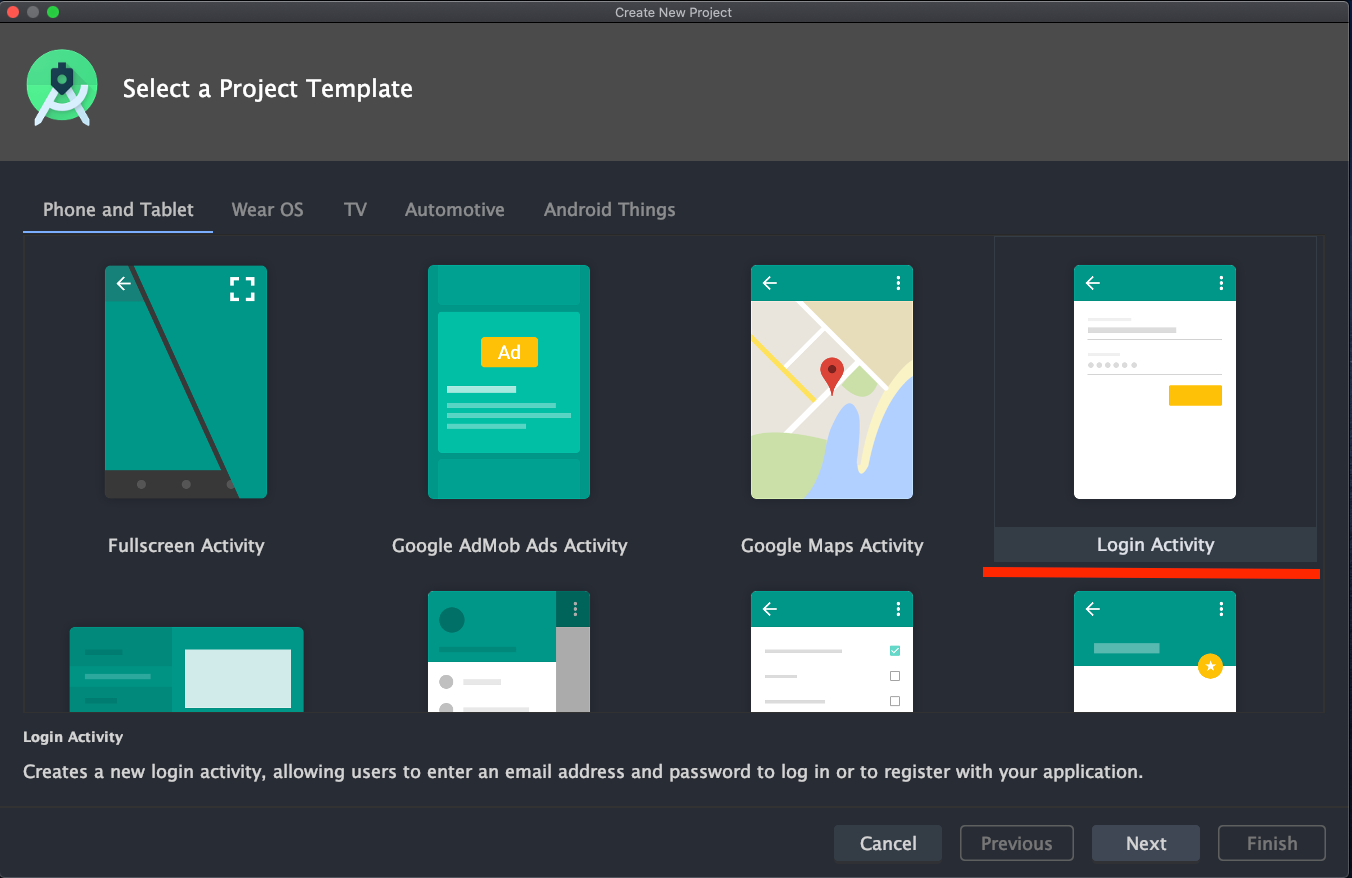Click the Fullscreen Activity label

pyautogui.click(x=186, y=546)
